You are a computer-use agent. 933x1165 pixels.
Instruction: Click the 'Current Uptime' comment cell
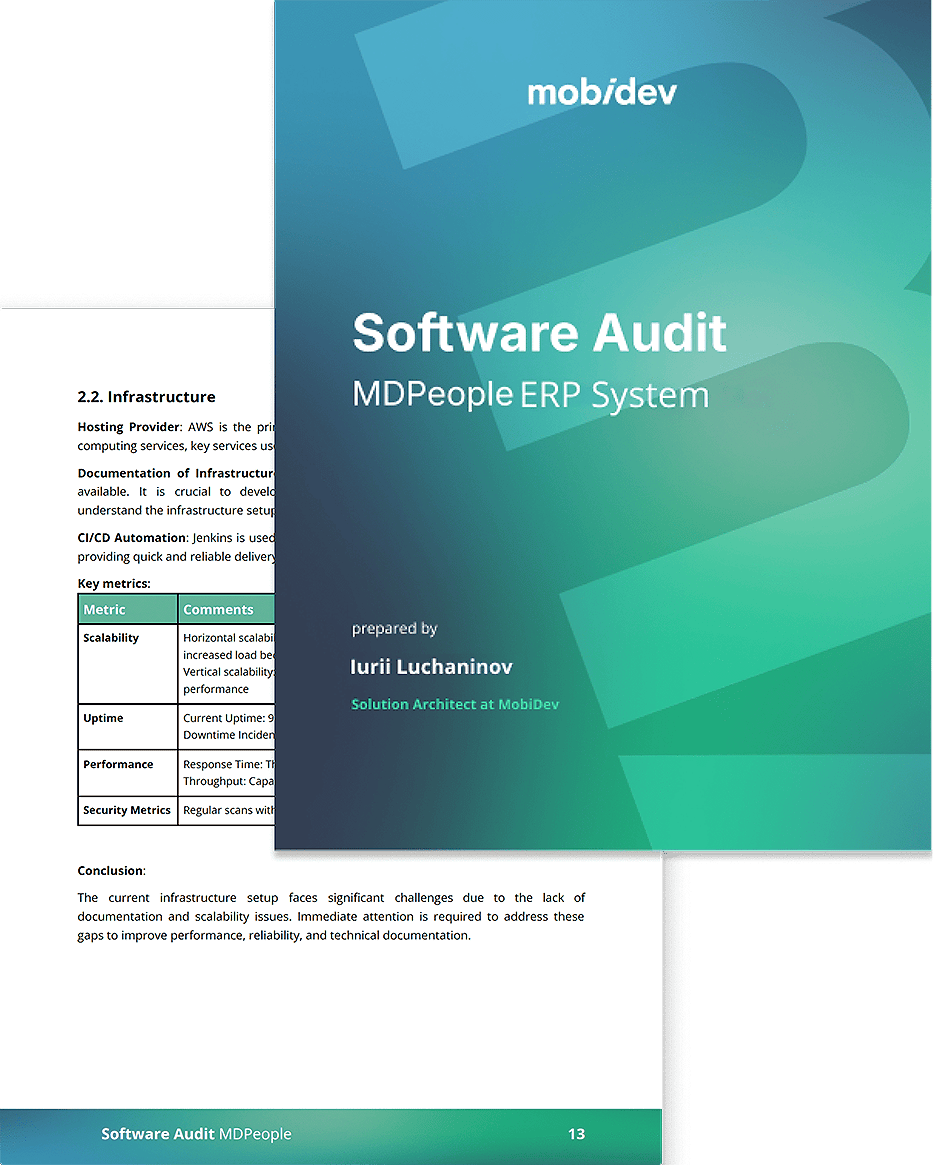[x=227, y=727]
